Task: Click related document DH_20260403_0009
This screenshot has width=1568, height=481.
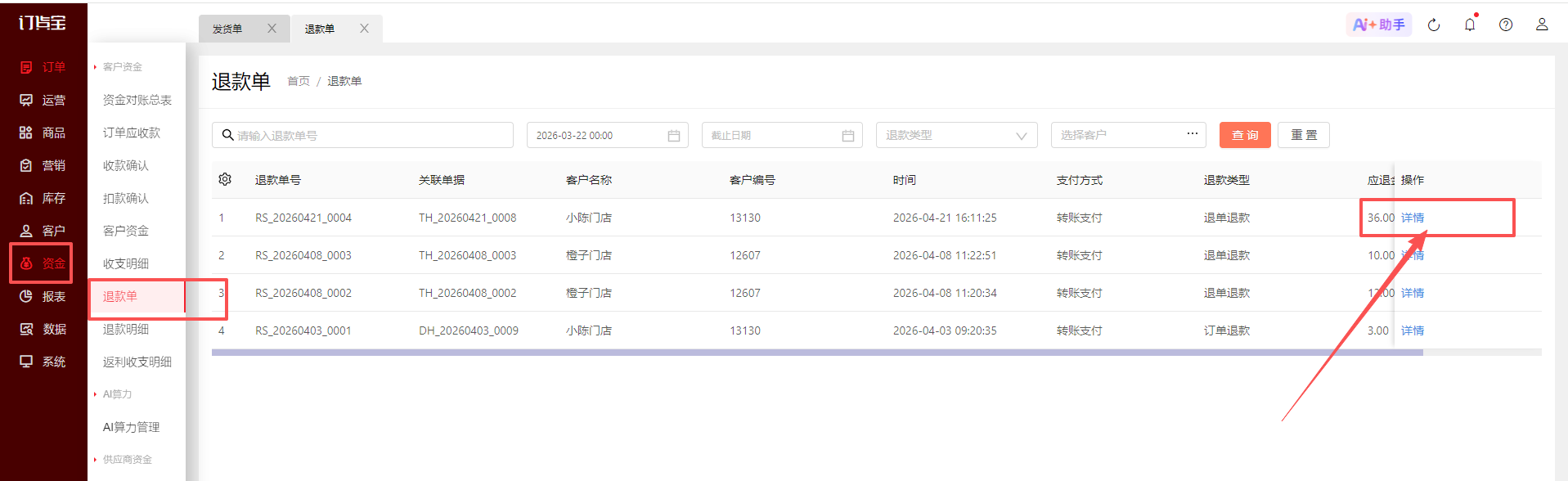Action: (x=469, y=330)
